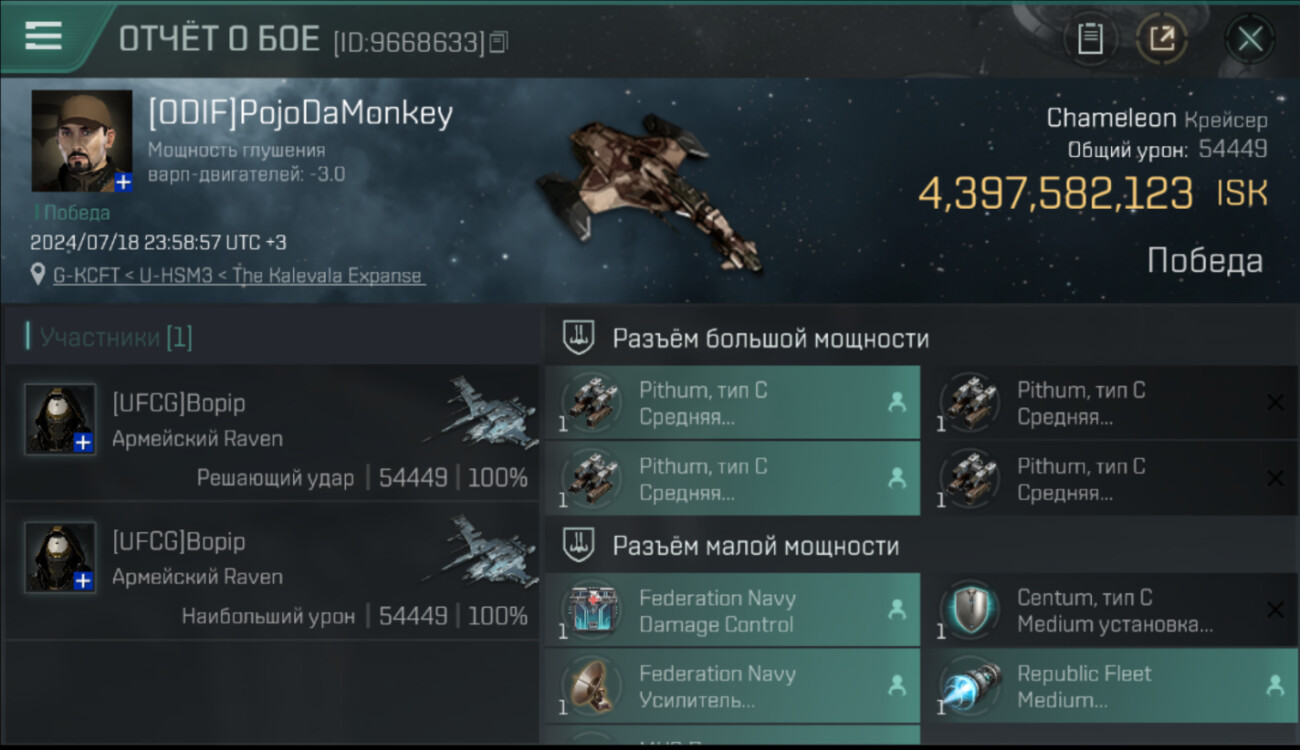This screenshot has width=1300, height=750.
Task: Share the battle report via export icon
Action: (x=1162, y=39)
